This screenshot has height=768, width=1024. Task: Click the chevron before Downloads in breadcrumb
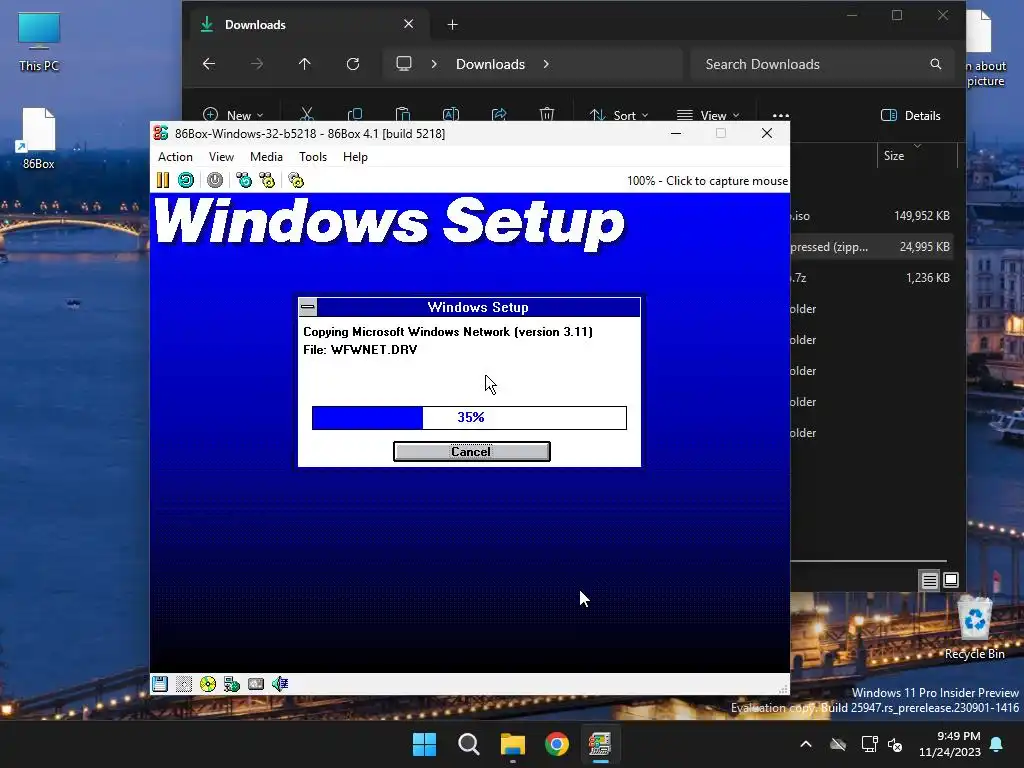[x=434, y=64]
